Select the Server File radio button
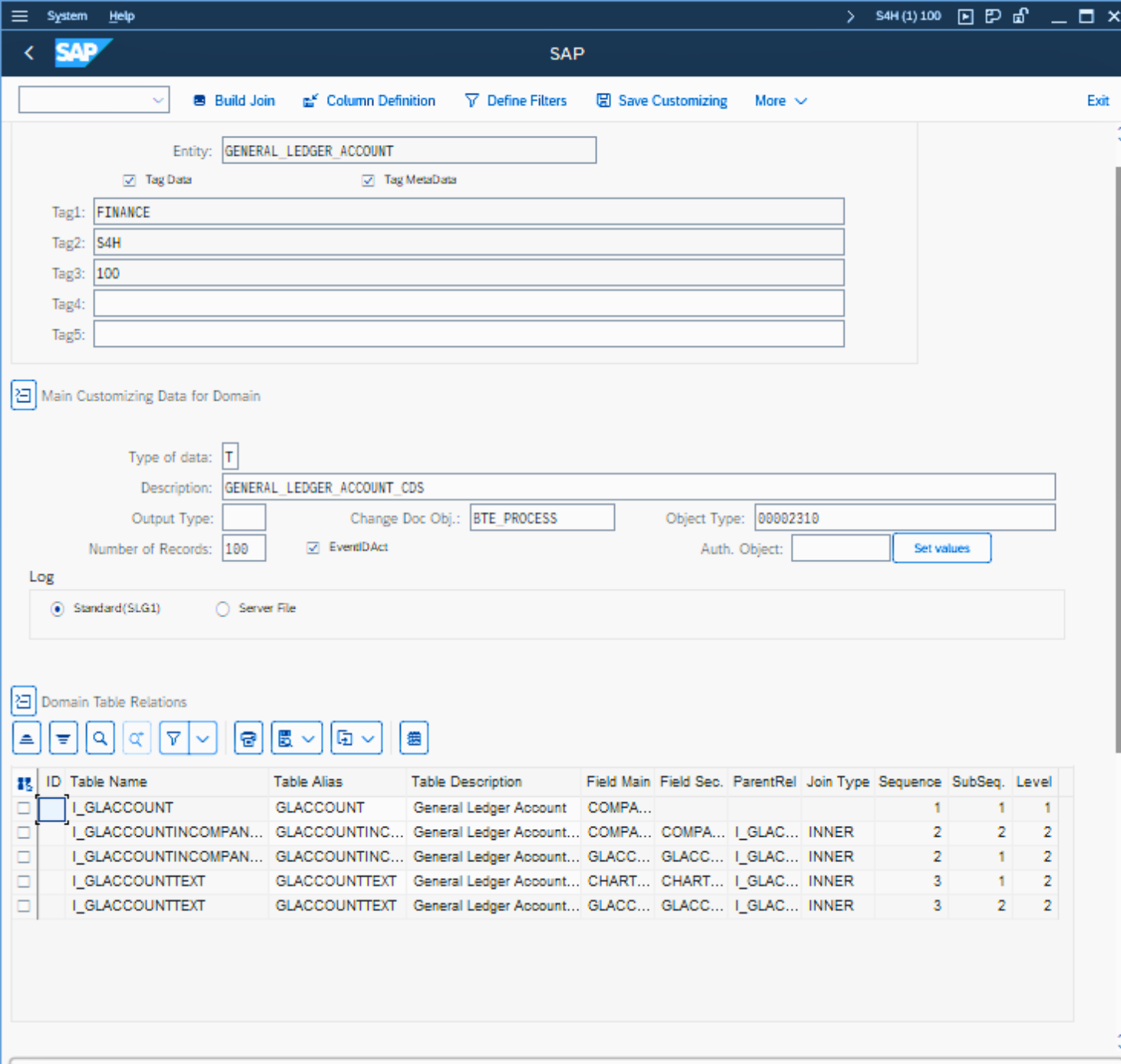The width and height of the screenshot is (1121, 1064). click(223, 609)
